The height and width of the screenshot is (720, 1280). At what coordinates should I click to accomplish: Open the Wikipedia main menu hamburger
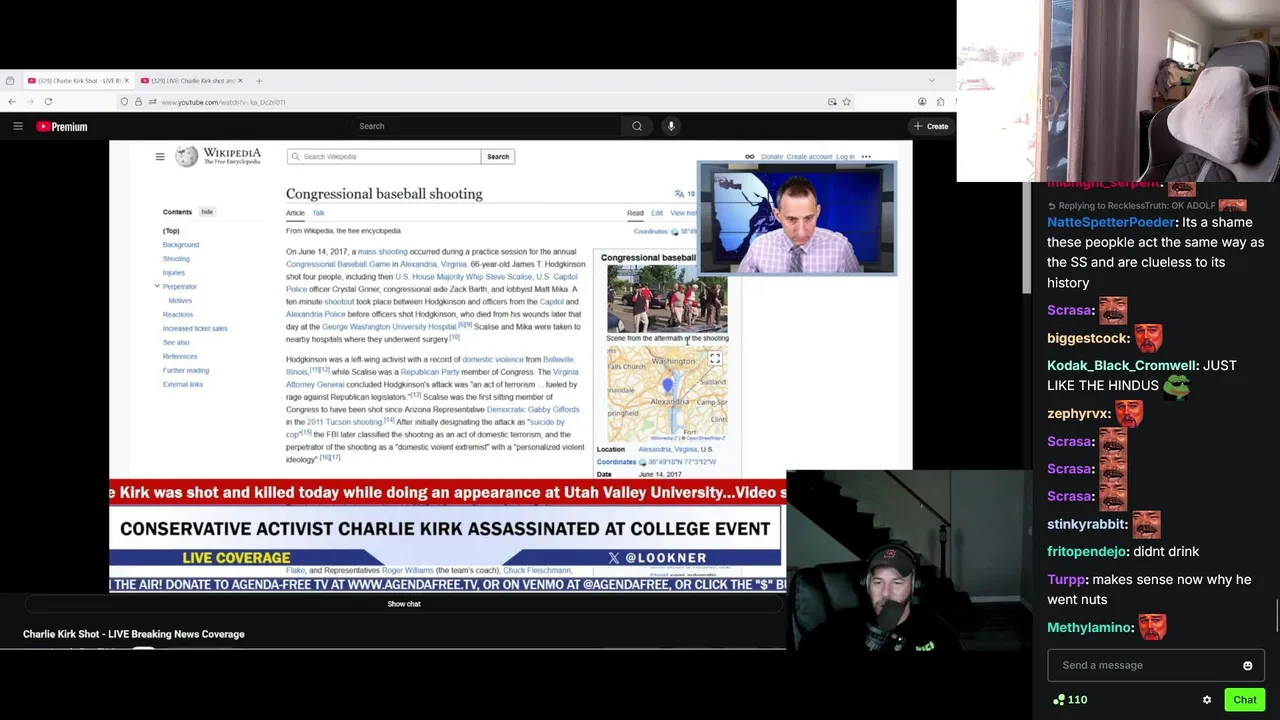click(160, 157)
